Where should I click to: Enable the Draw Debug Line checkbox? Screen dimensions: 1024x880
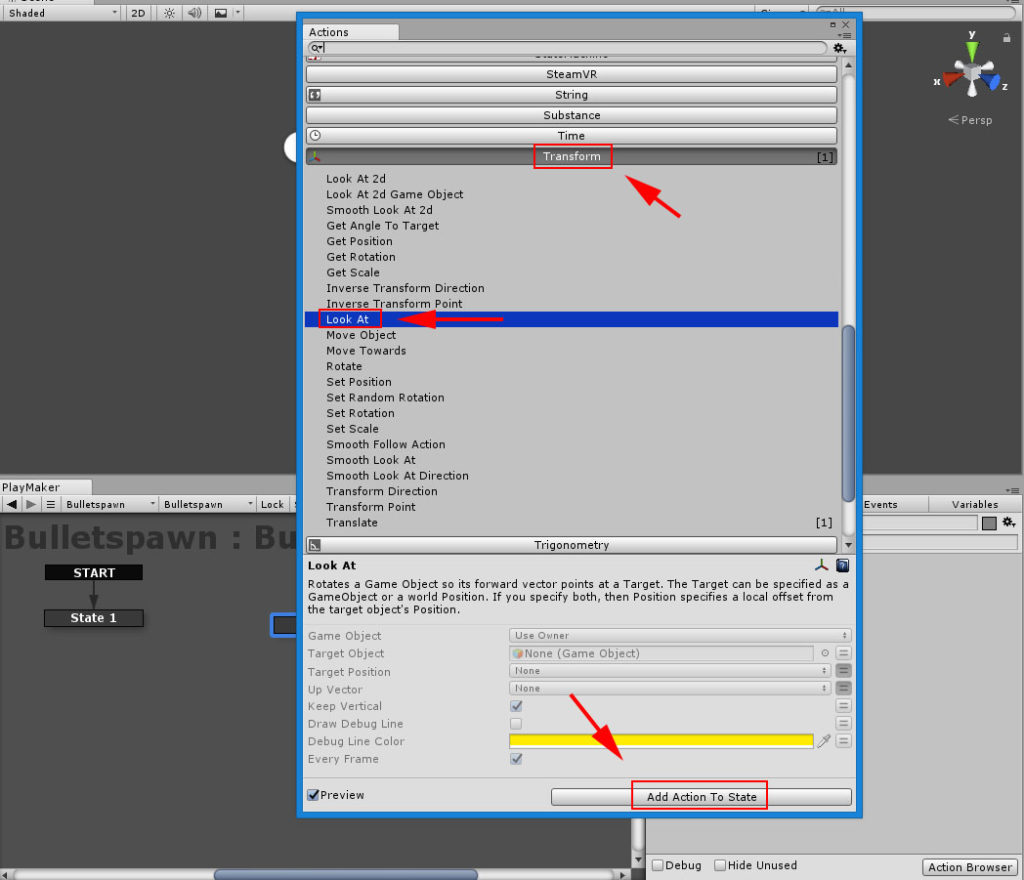516,724
